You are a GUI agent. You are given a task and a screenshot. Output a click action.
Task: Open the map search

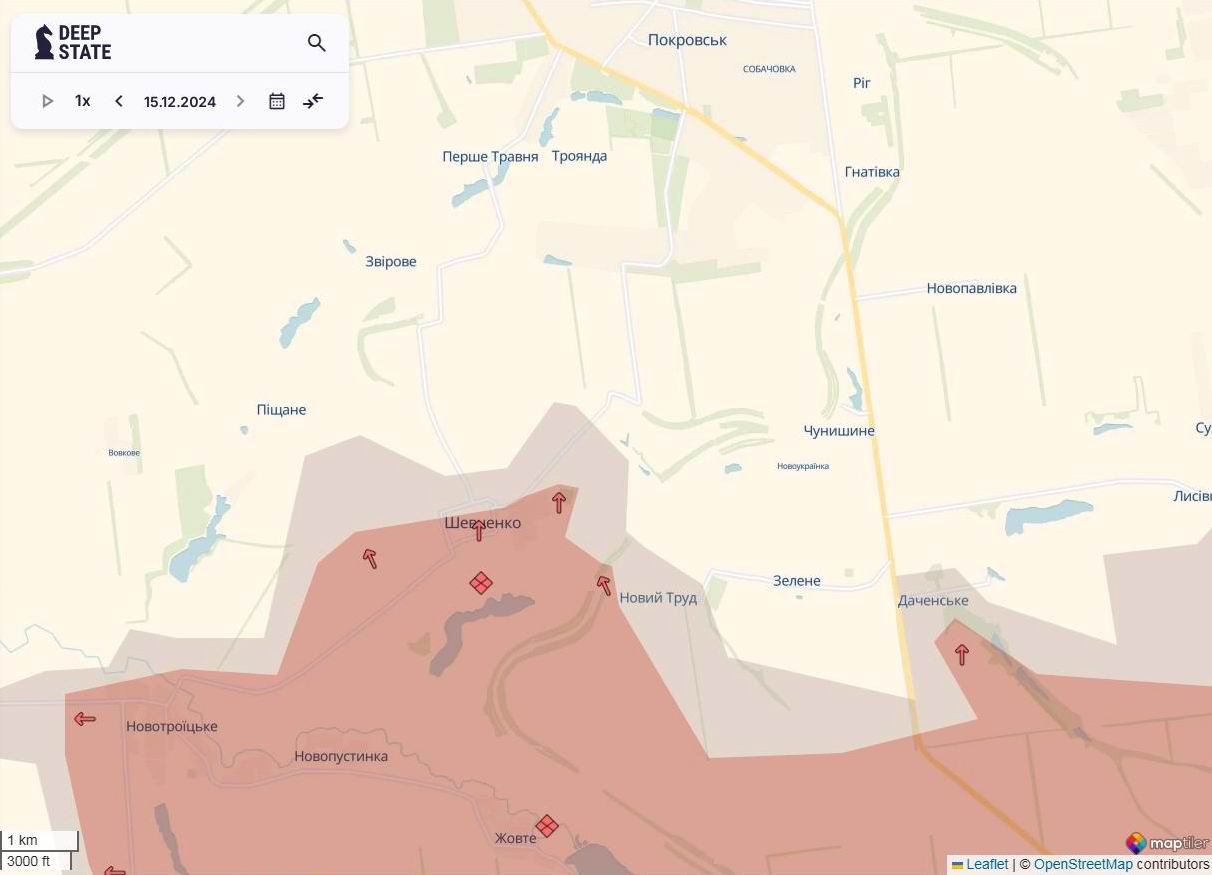click(317, 43)
